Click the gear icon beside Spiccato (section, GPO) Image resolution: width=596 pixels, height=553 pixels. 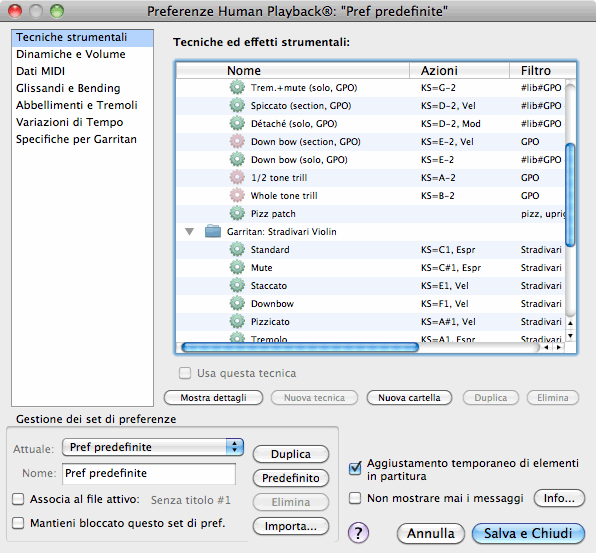click(237, 105)
